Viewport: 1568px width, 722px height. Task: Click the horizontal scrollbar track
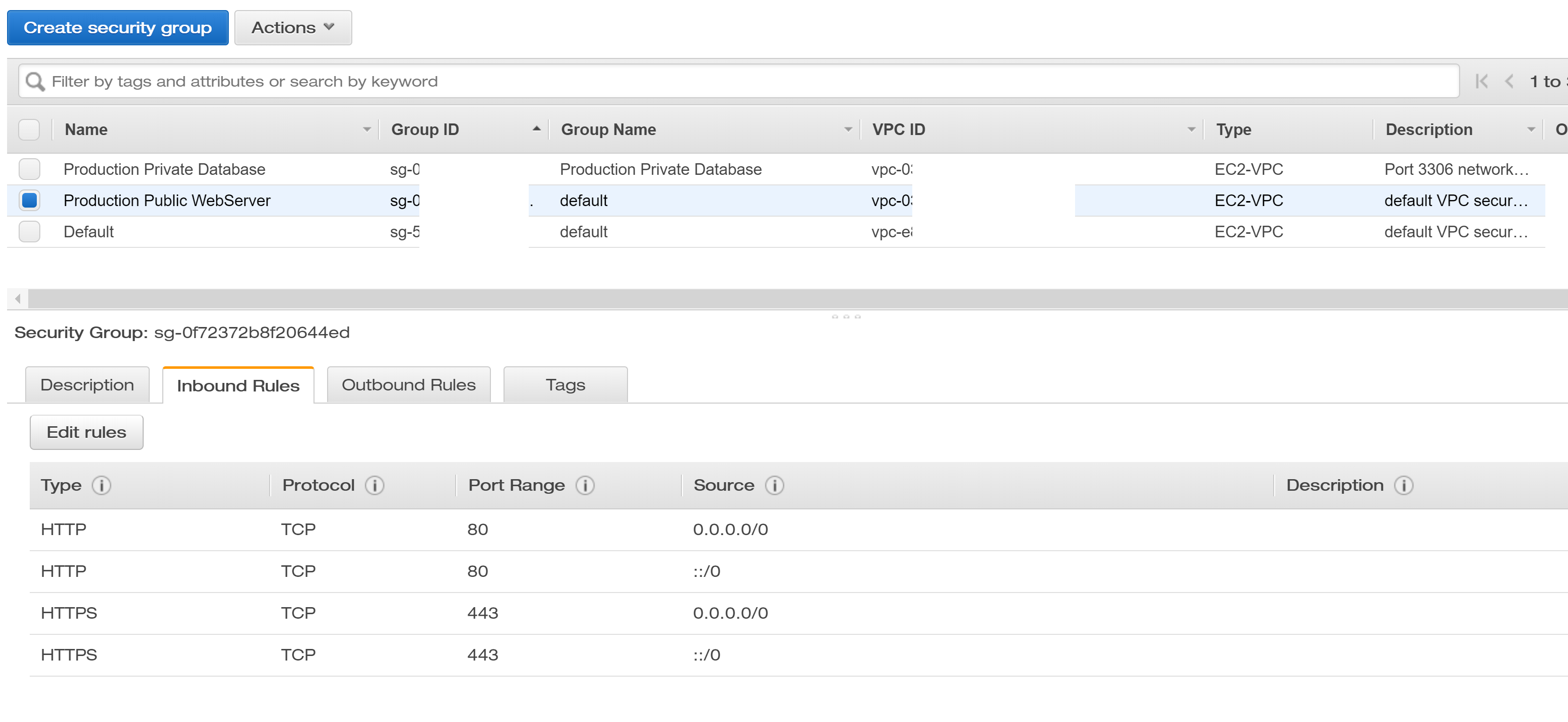(x=797, y=299)
